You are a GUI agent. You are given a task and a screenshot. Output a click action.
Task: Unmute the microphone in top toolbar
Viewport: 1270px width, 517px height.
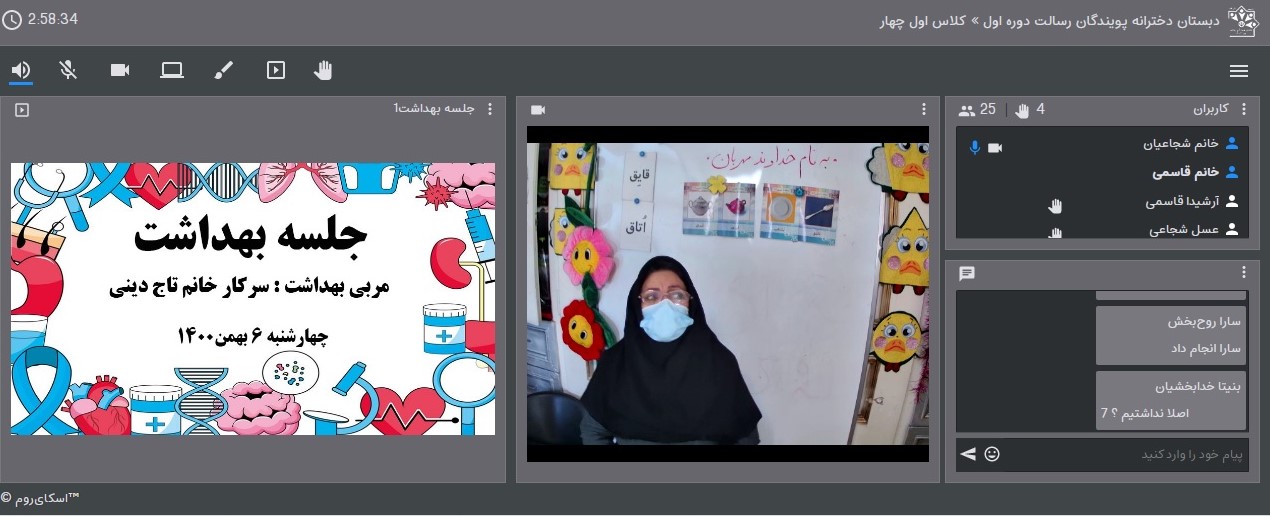tap(68, 70)
